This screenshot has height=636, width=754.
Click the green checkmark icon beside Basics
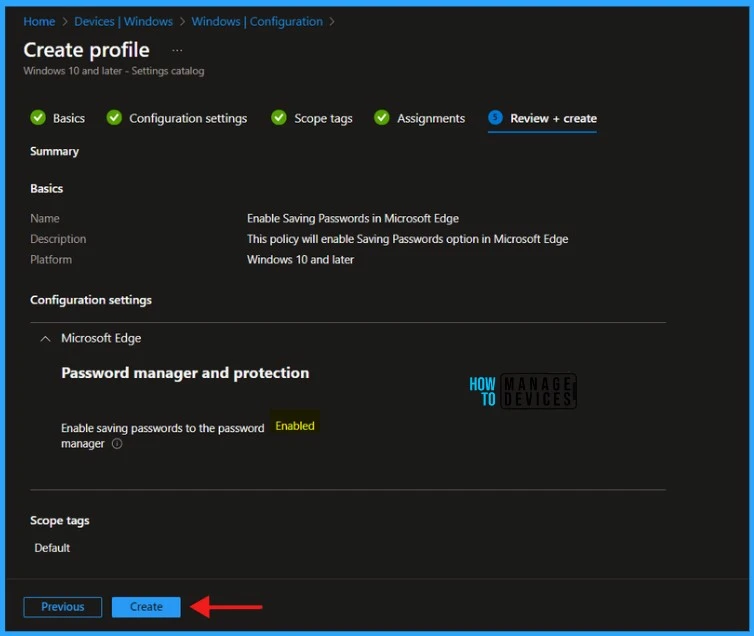[x=38, y=118]
